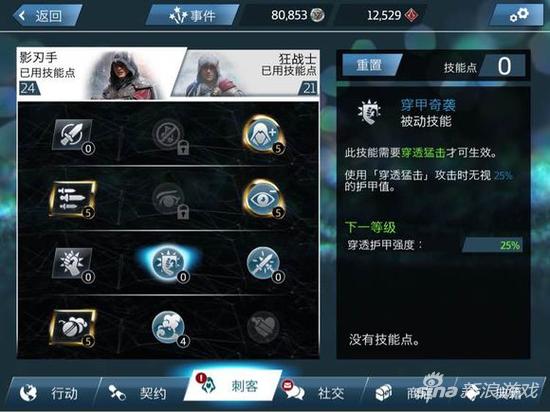Select the three daggers skill icon
This screenshot has width=550, height=412.
point(72,199)
